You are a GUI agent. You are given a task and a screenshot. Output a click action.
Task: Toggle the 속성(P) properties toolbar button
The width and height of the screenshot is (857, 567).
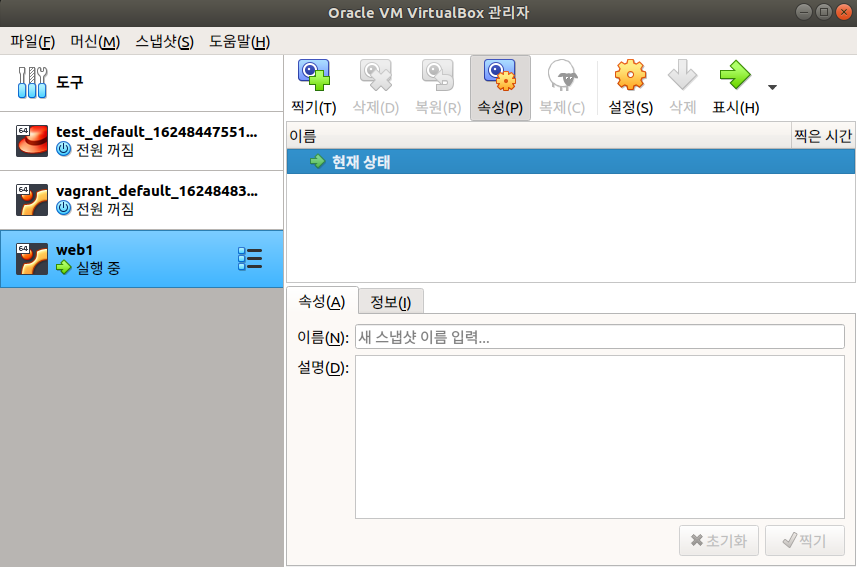click(x=500, y=87)
